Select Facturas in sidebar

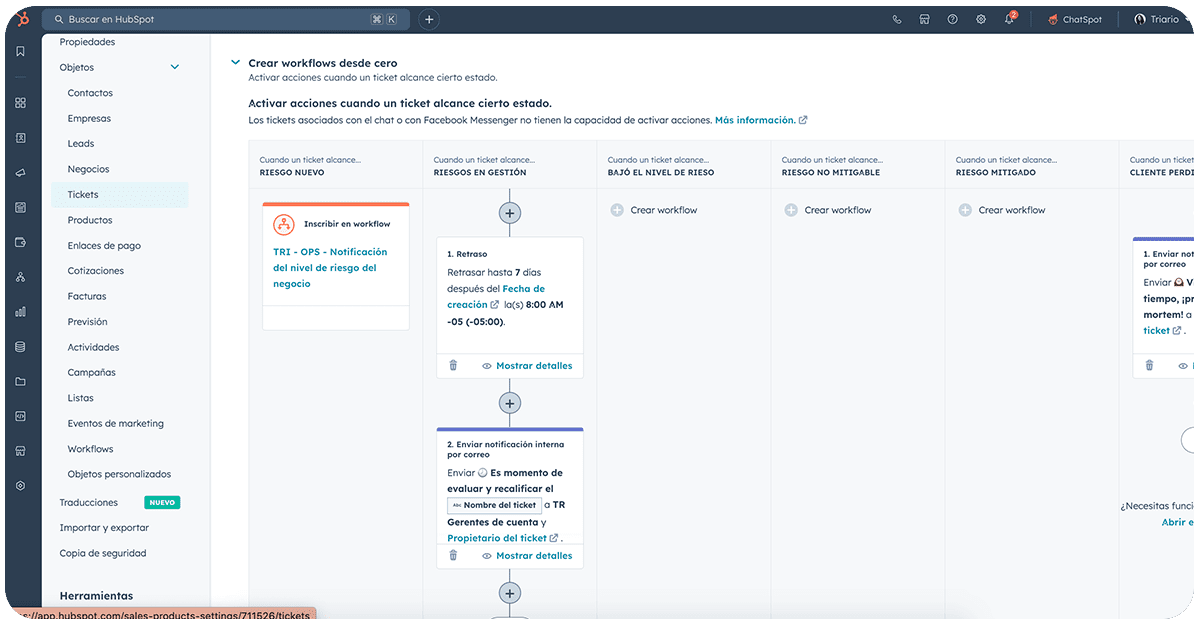click(x=87, y=296)
